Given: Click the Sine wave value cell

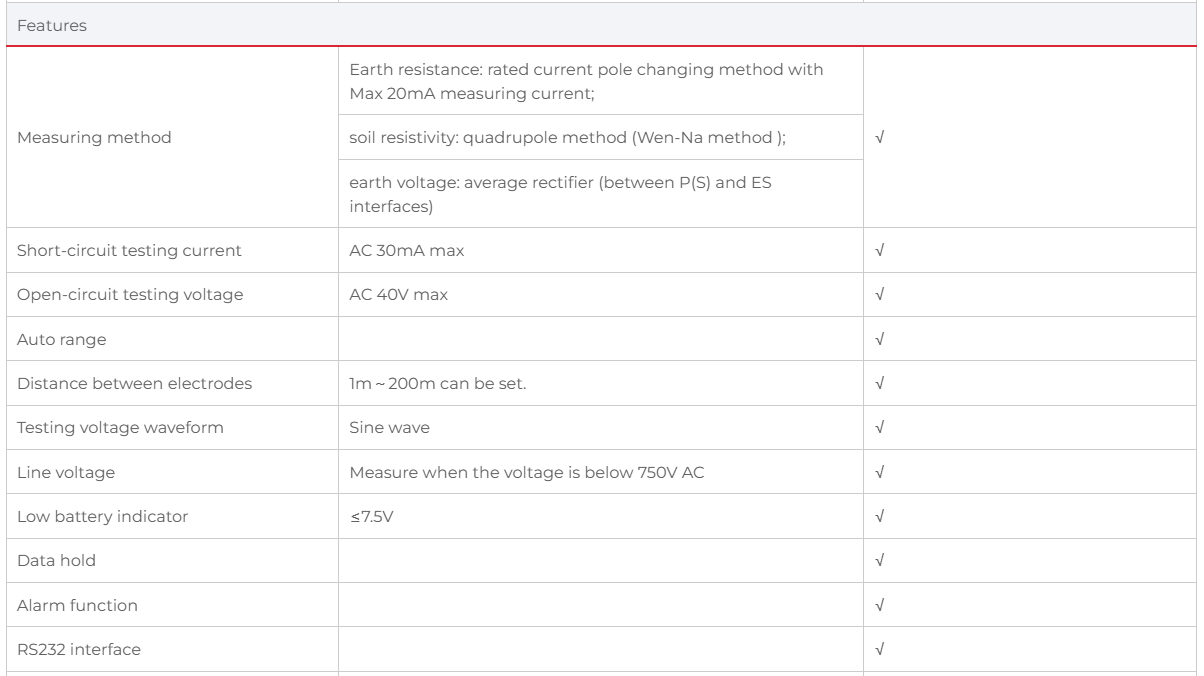Looking at the screenshot, I should (x=600, y=428).
